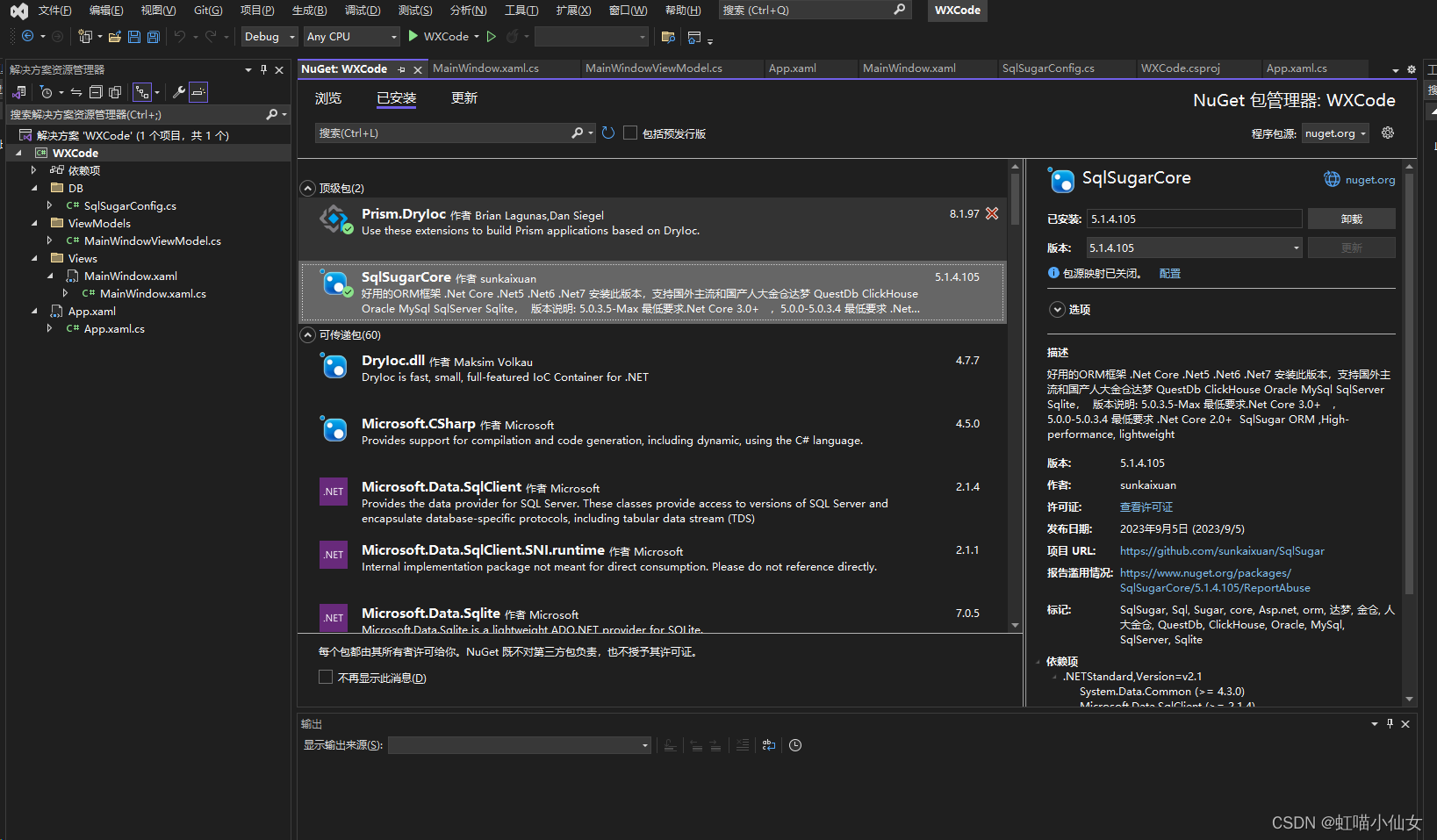Click the sync with active document icon

click(76, 92)
